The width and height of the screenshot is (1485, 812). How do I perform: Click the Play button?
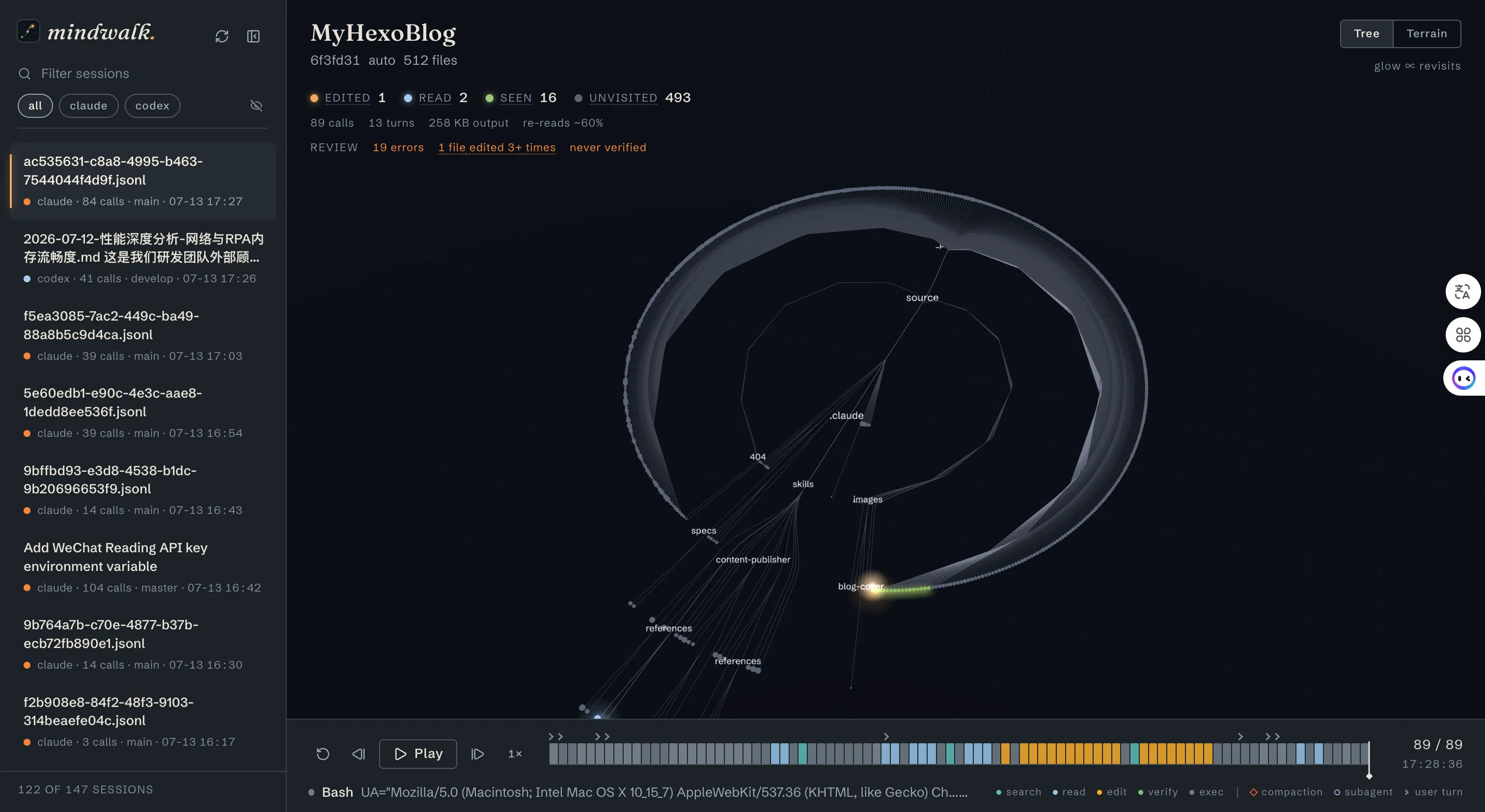click(418, 754)
